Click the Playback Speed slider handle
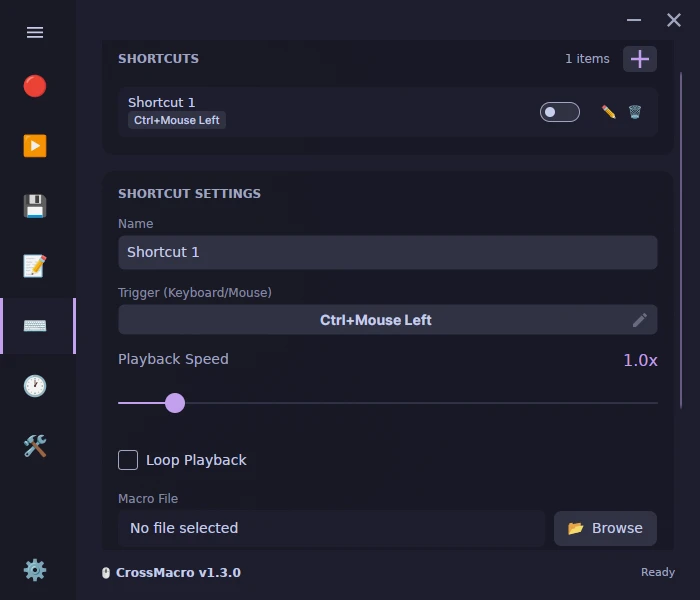This screenshot has width=700, height=600. point(175,403)
